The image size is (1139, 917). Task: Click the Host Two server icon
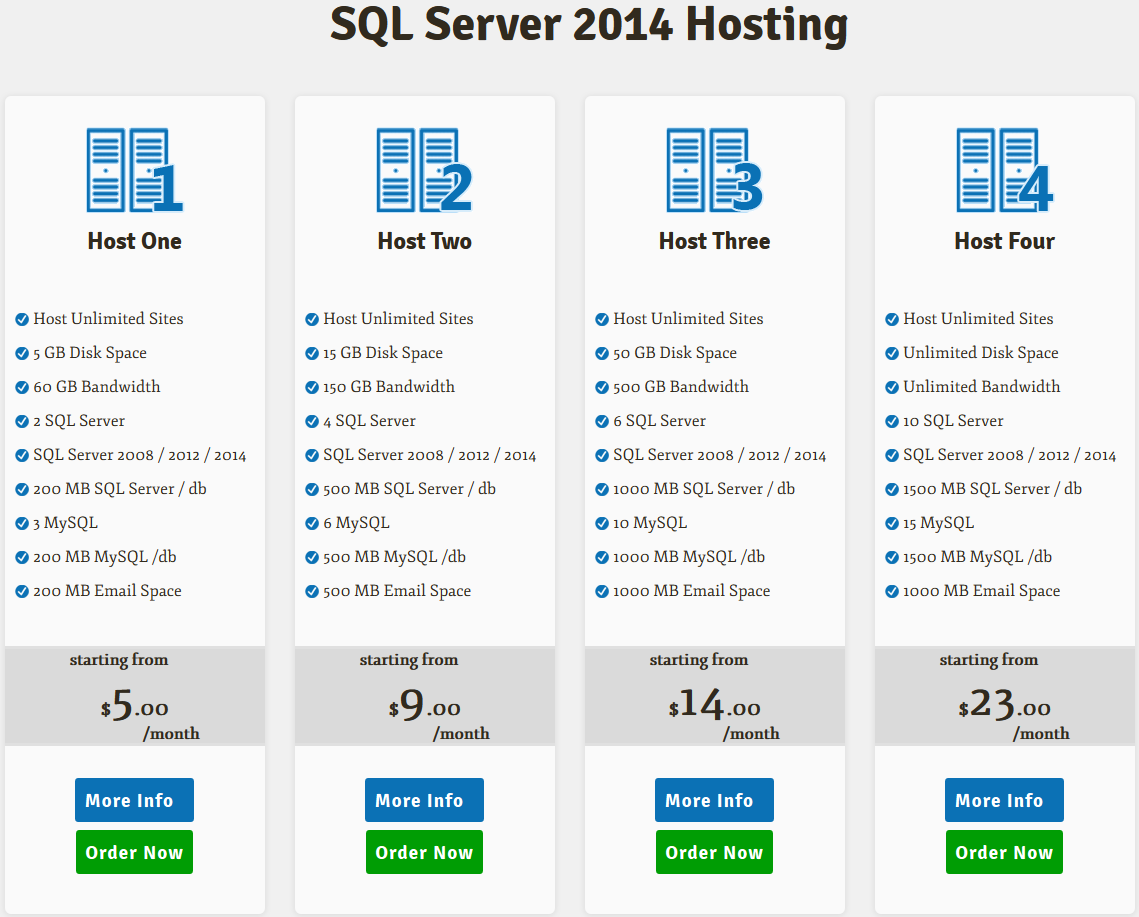click(x=424, y=170)
